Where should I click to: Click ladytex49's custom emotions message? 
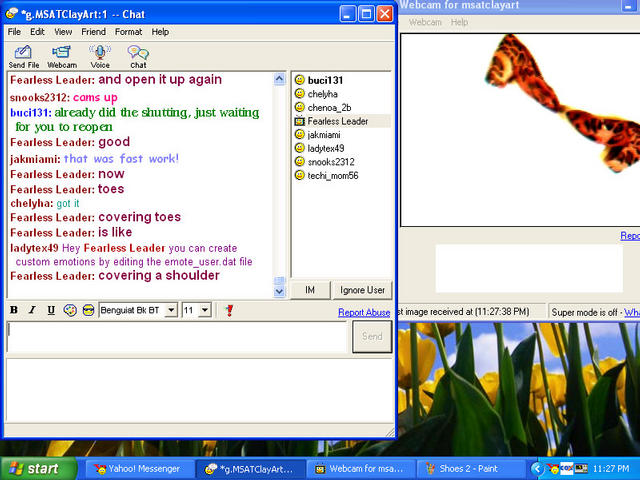click(x=131, y=255)
